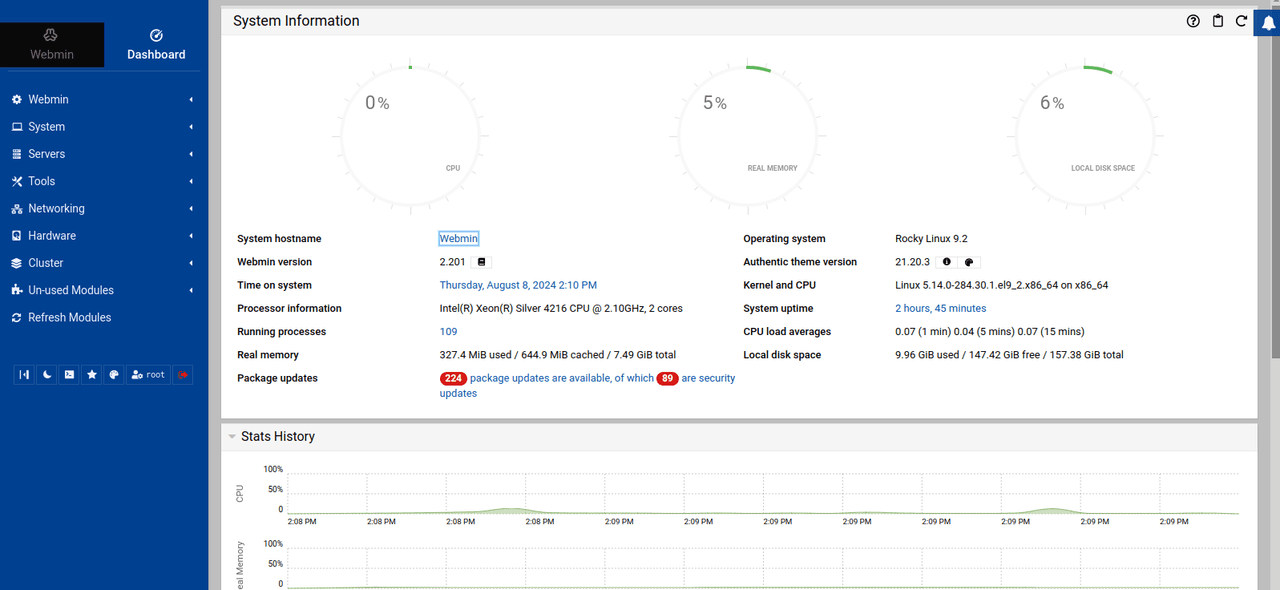Viewport: 1280px width, 590px height.
Task: Expand the Hardware menu
Action: coord(52,236)
